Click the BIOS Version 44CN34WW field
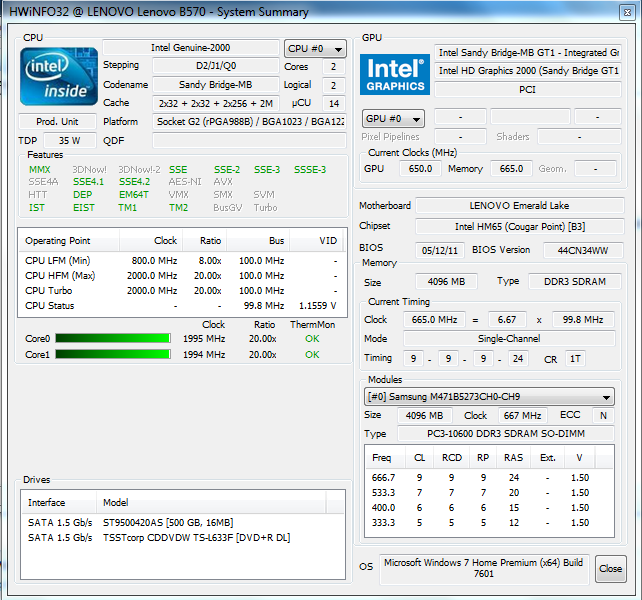Screen dimensions: 642x600 (x=583, y=249)
